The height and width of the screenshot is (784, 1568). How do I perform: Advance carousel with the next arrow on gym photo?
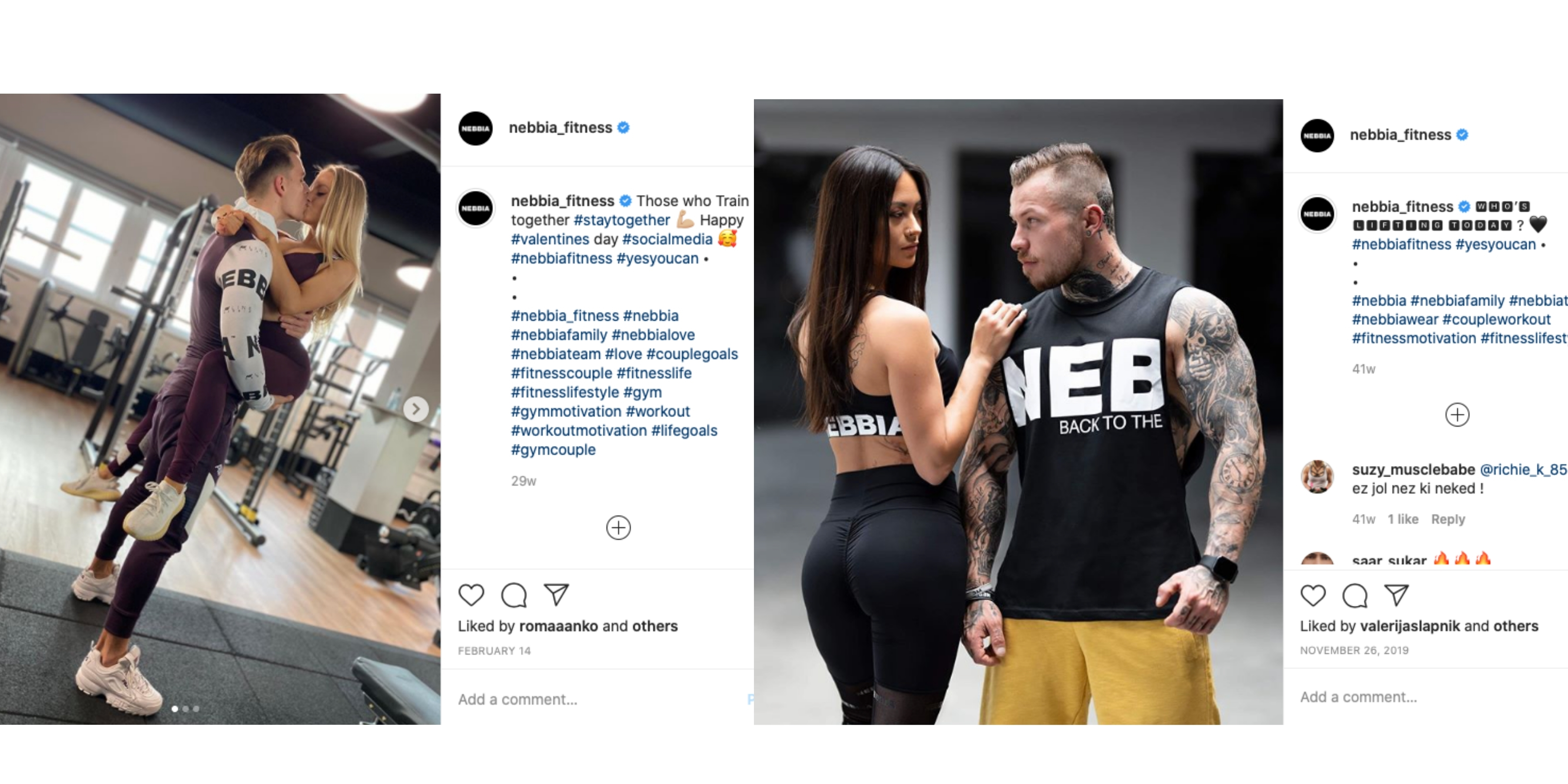[x=416, y=409]
